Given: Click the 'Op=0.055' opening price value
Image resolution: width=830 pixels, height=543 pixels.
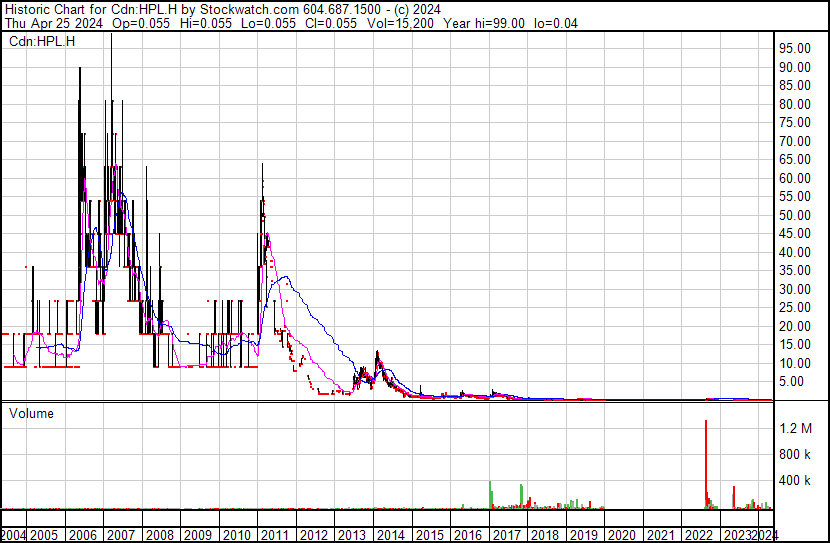Looking at the screenshot, I should coord(141,23).
